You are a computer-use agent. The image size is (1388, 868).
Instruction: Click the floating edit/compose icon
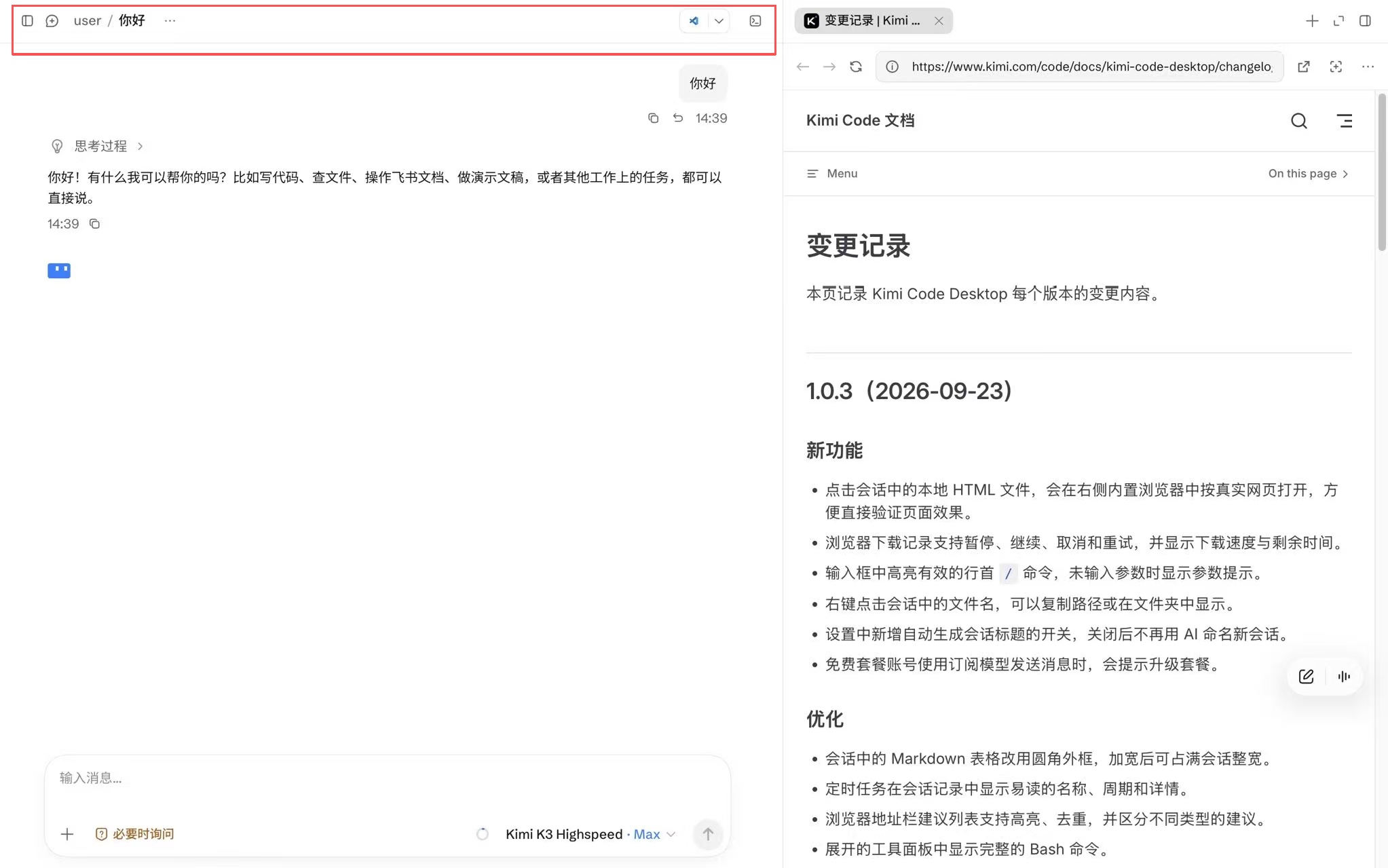pos(1306,677)
